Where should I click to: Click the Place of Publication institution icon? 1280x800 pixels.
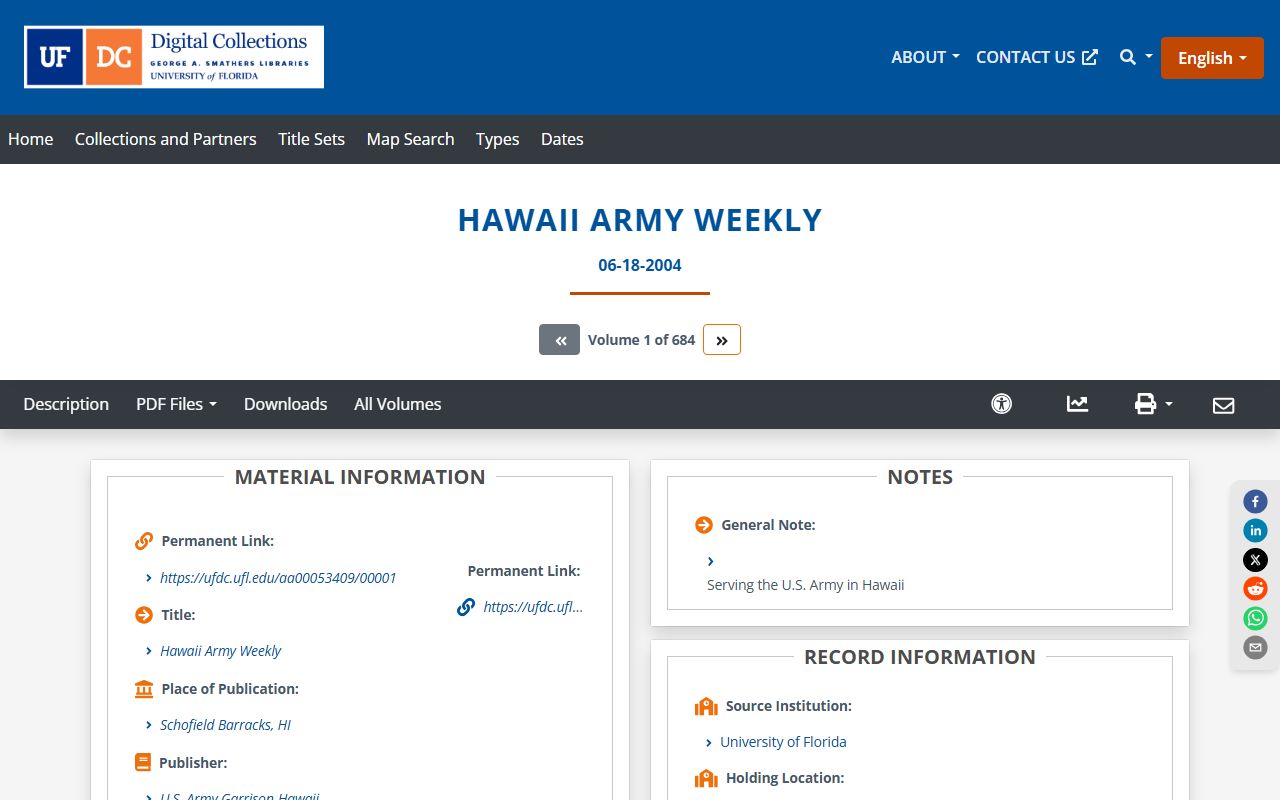pos(144,689)
